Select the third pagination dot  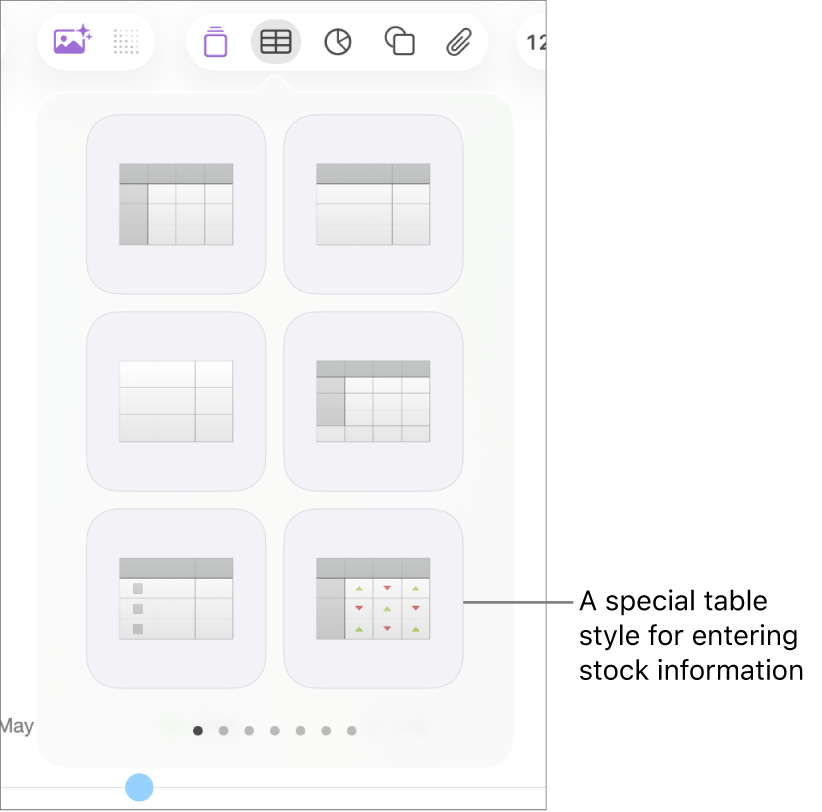click(249, 730)
